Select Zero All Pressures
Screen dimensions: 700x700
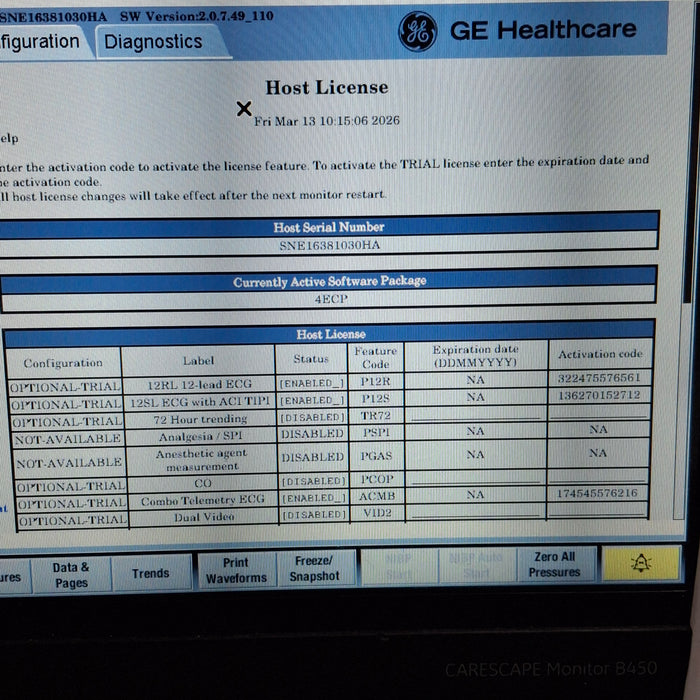click(x=555, y=564)
